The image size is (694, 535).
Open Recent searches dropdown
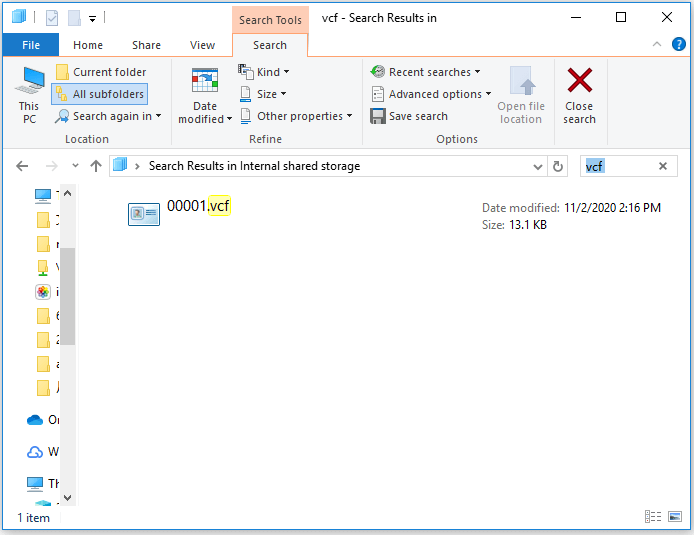click(425, 72)
